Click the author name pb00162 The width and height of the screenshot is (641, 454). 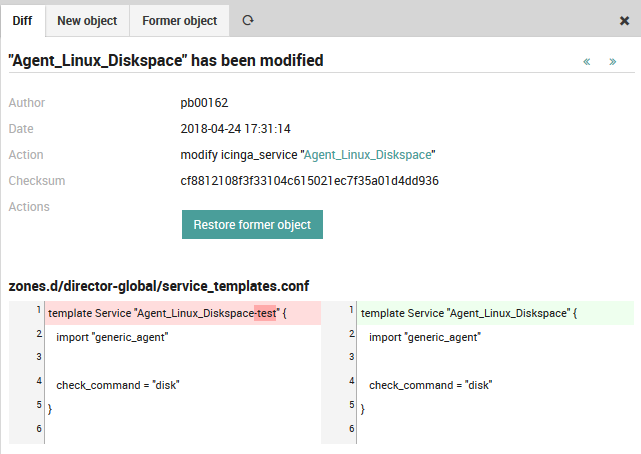pos(205,103)
